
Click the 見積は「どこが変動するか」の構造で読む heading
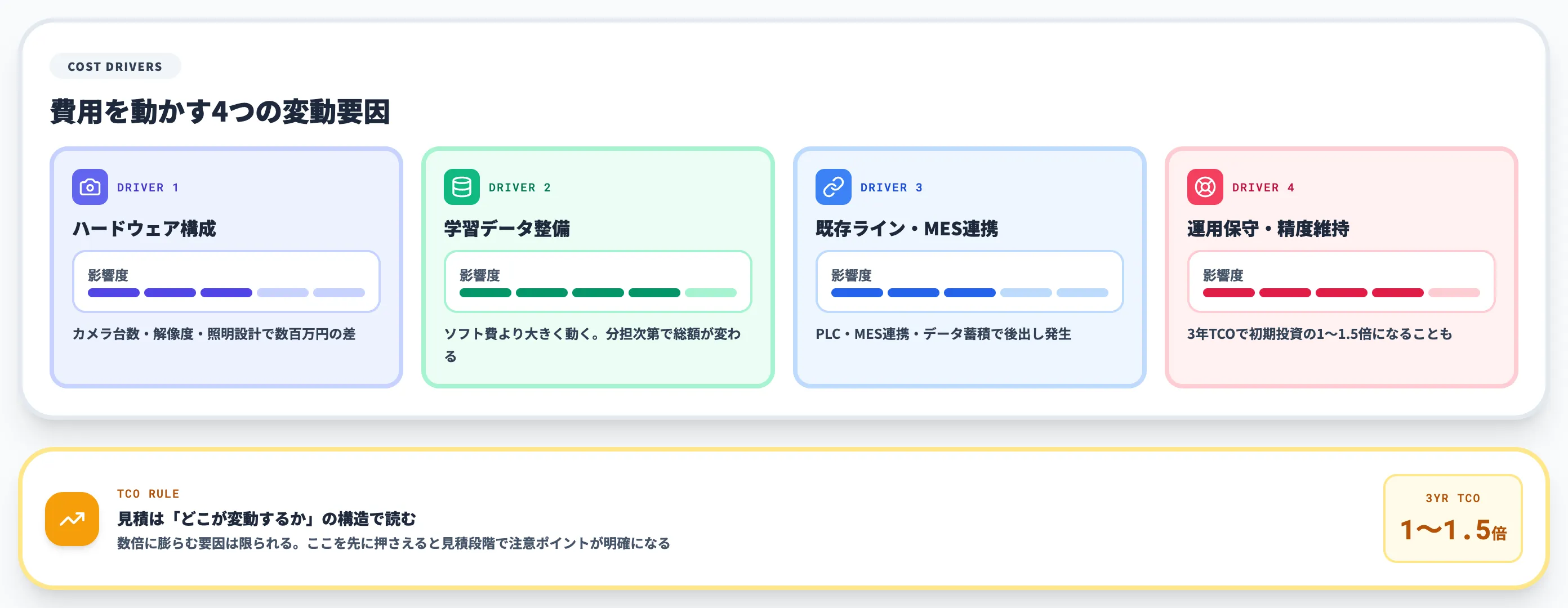(x=266, y=519)
